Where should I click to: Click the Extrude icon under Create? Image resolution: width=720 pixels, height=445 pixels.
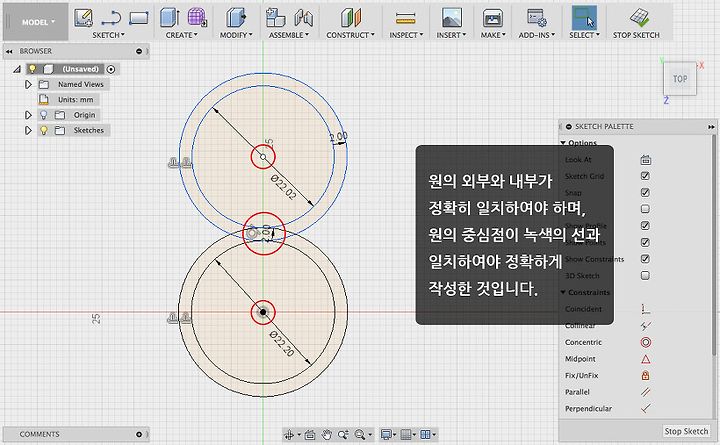pos(170,18)
